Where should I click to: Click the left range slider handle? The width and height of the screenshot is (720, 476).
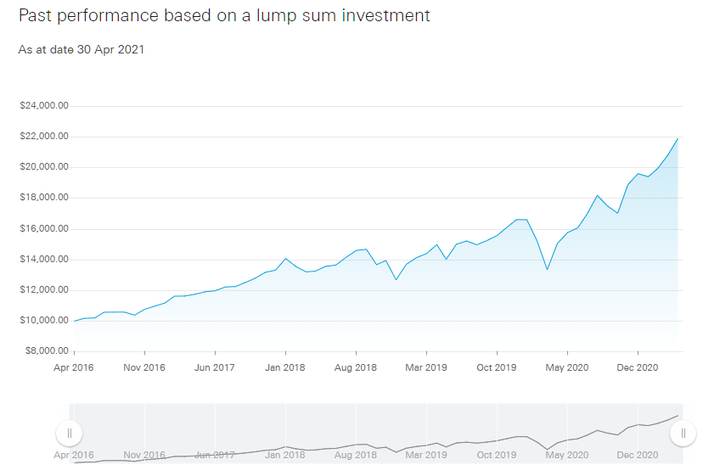click(x=69, y=433)
